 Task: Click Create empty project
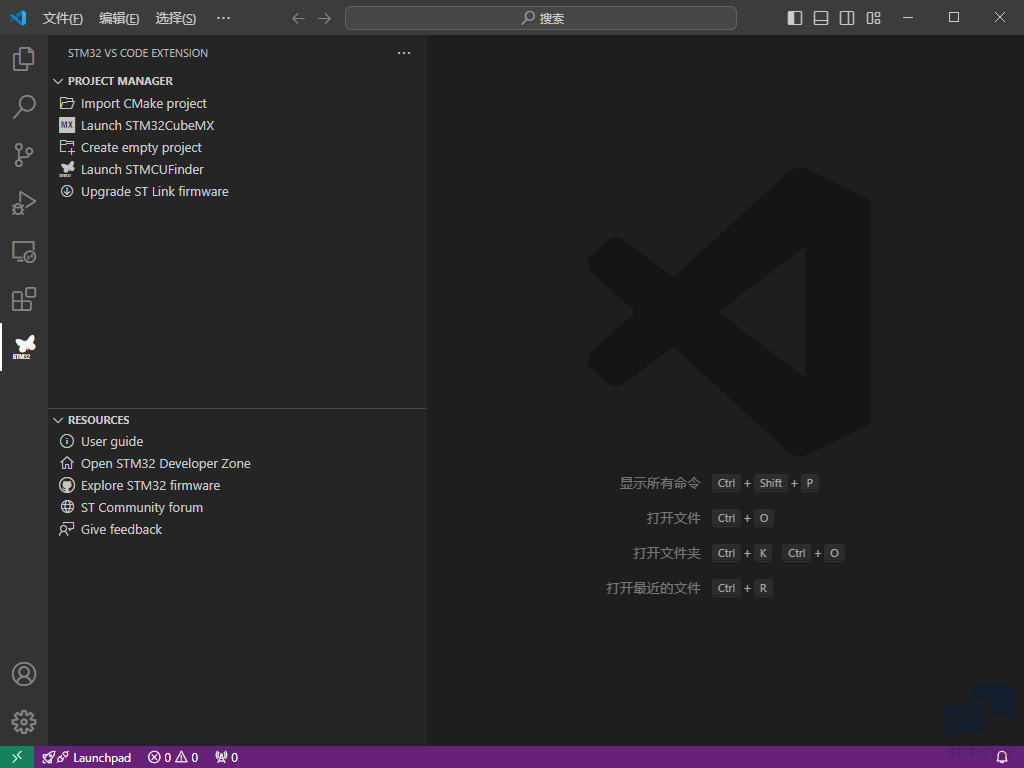[x=141, y=148]
